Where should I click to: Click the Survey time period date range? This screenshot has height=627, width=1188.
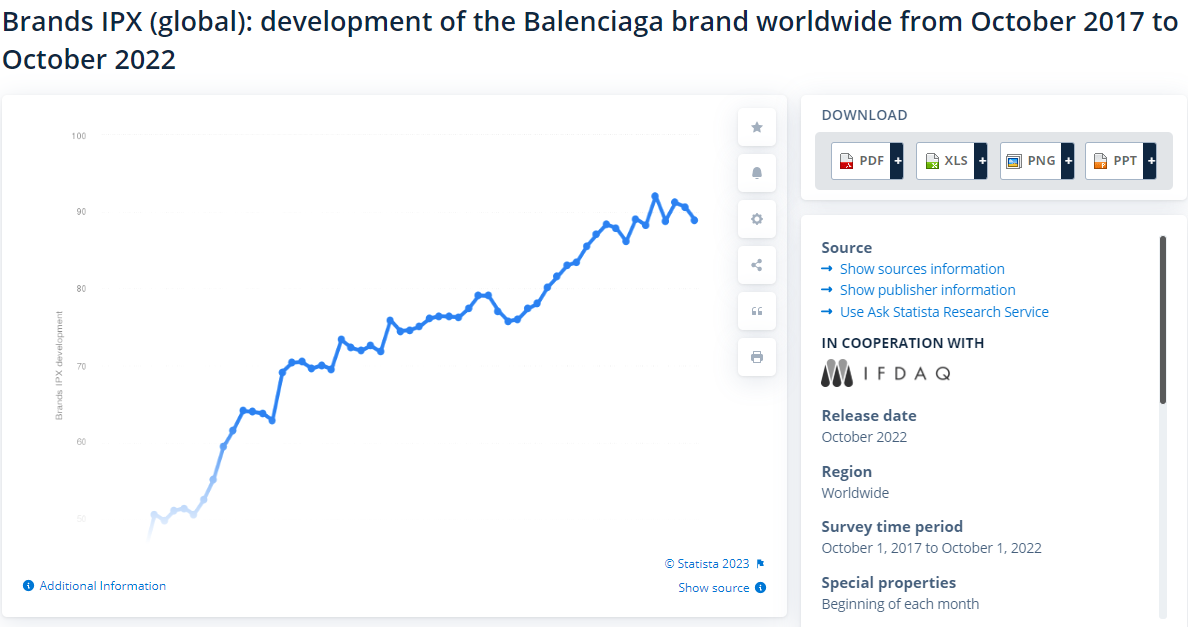(932, 548)
